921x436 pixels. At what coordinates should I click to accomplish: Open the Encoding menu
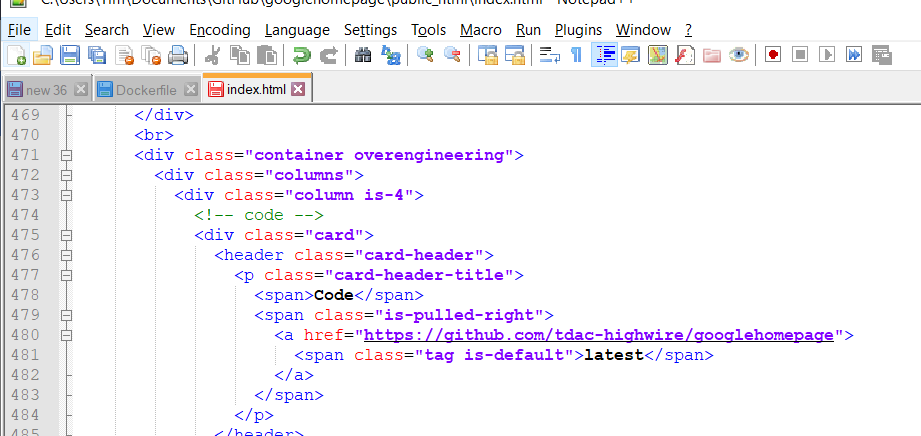click(220, 29)
